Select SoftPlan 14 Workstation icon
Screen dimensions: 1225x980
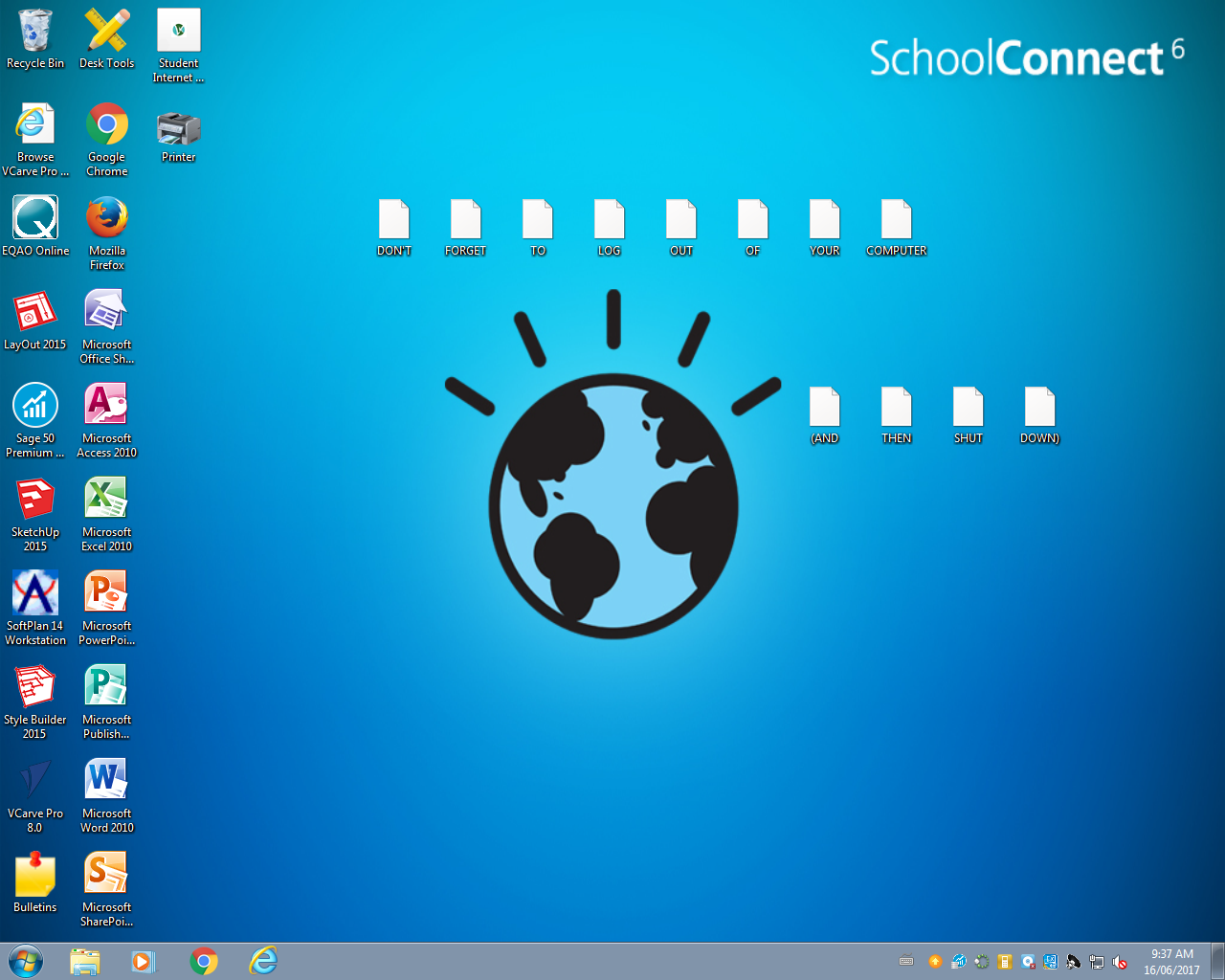tap(35, 609)
